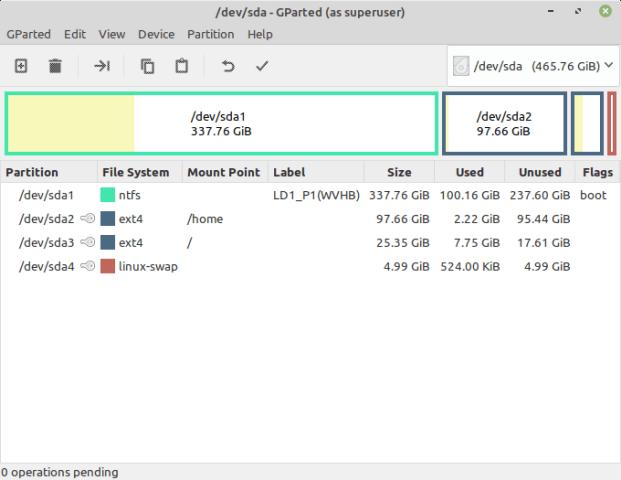Open the Device menu

156,34
